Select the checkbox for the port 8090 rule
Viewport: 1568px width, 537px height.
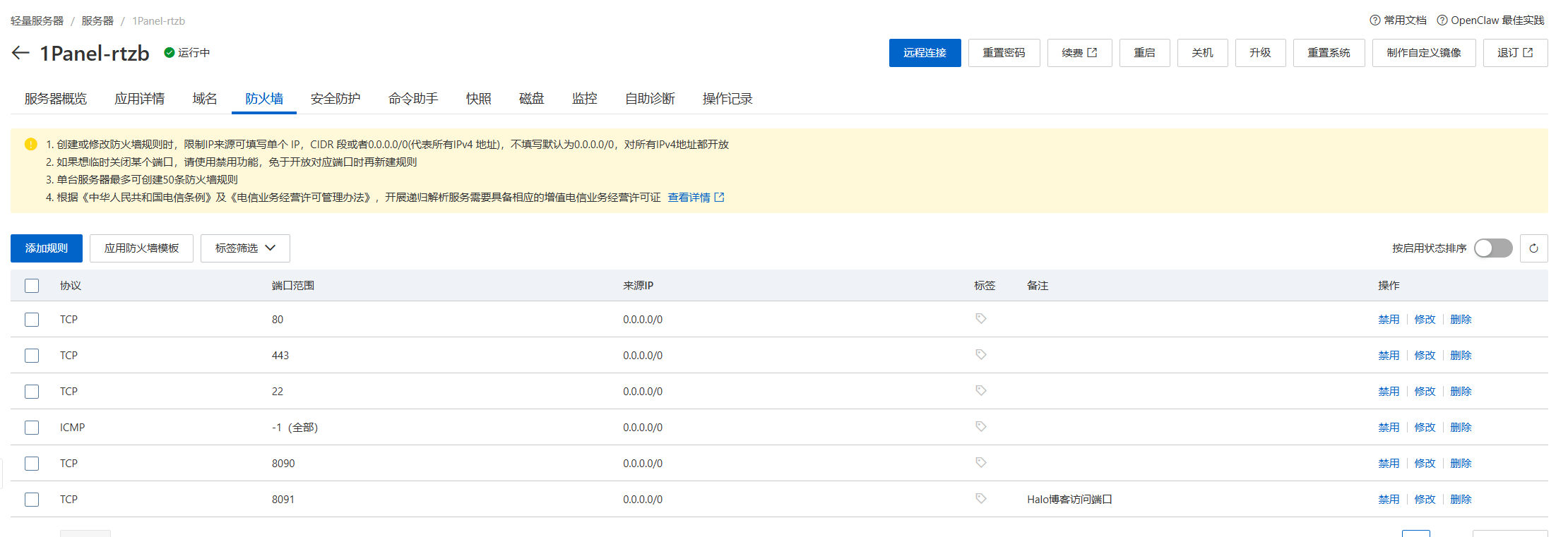click(32, 464)
